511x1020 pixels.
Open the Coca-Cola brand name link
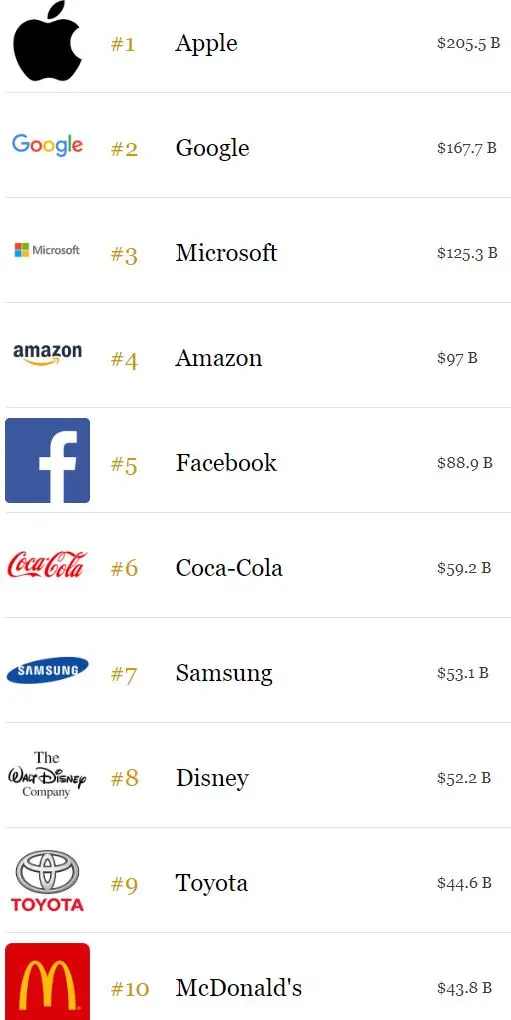(x=229, y=568)
